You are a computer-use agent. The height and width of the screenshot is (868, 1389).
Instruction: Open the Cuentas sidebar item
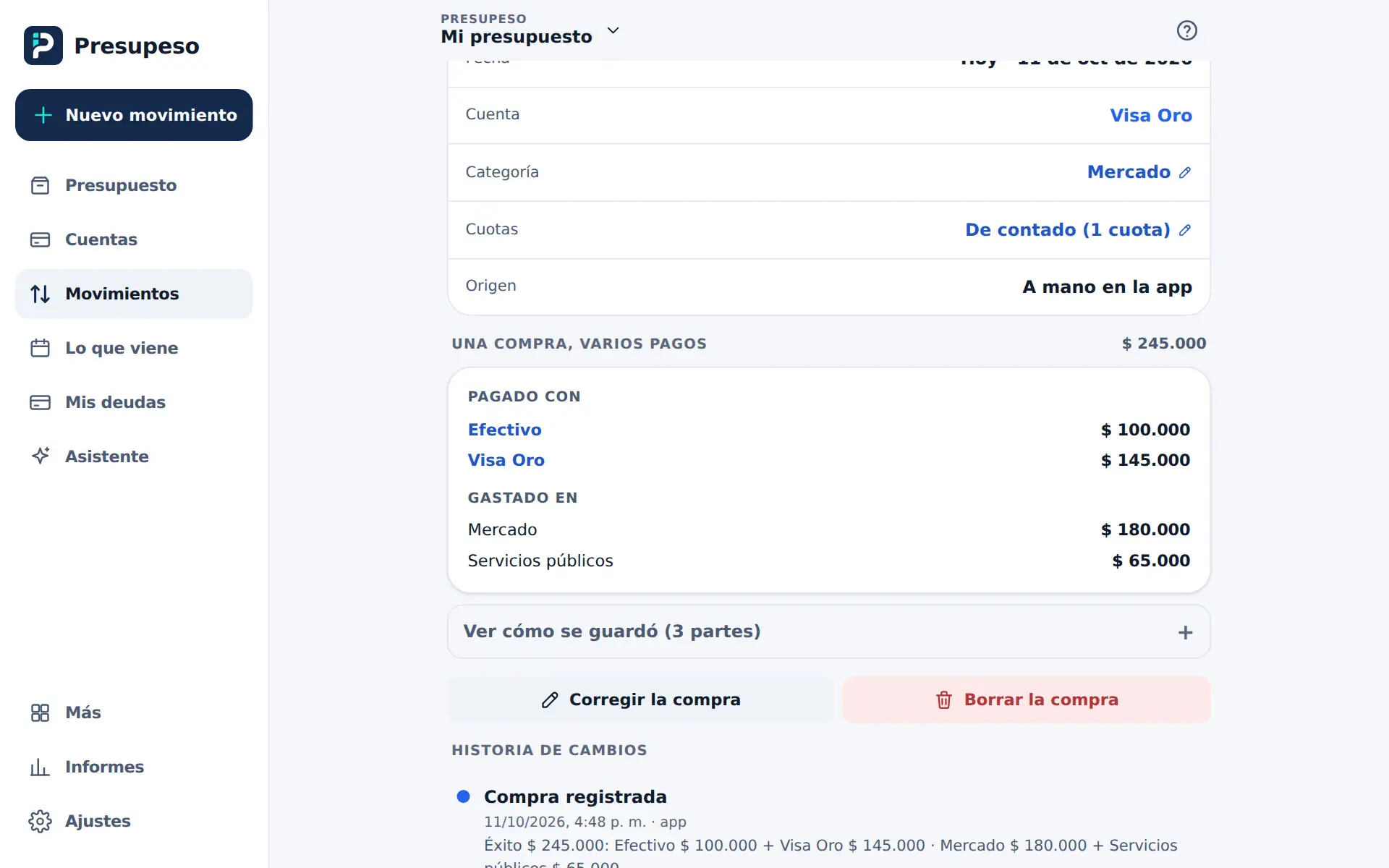134,239
